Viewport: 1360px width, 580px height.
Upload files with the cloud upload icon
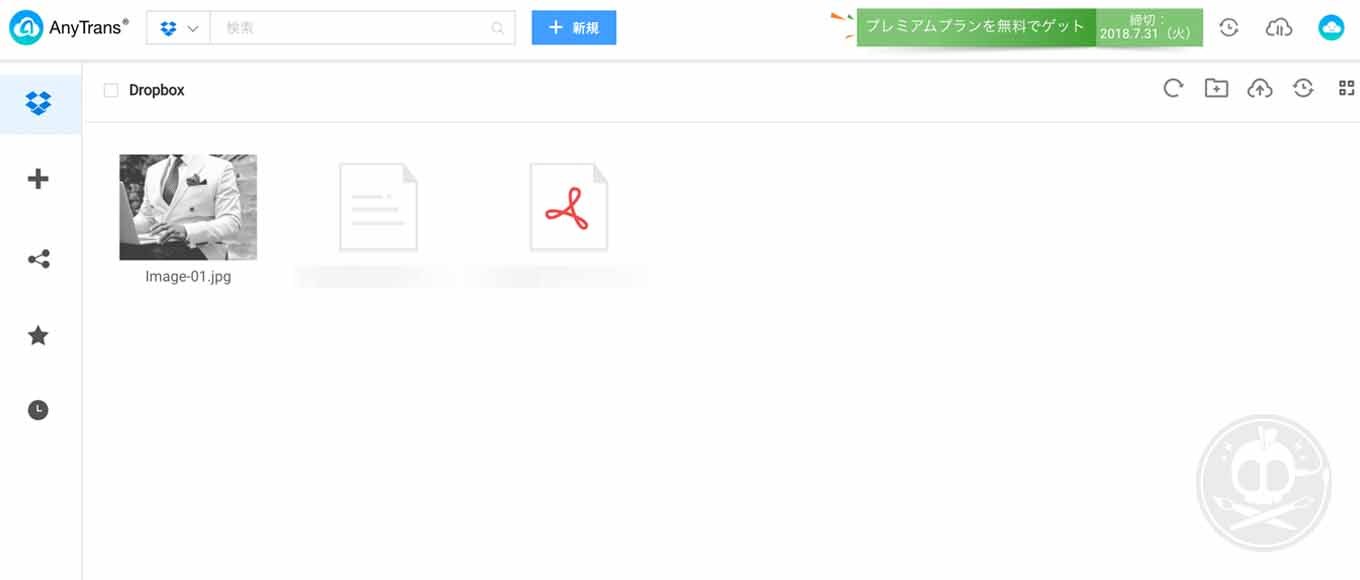click(x=1260, y=89)
